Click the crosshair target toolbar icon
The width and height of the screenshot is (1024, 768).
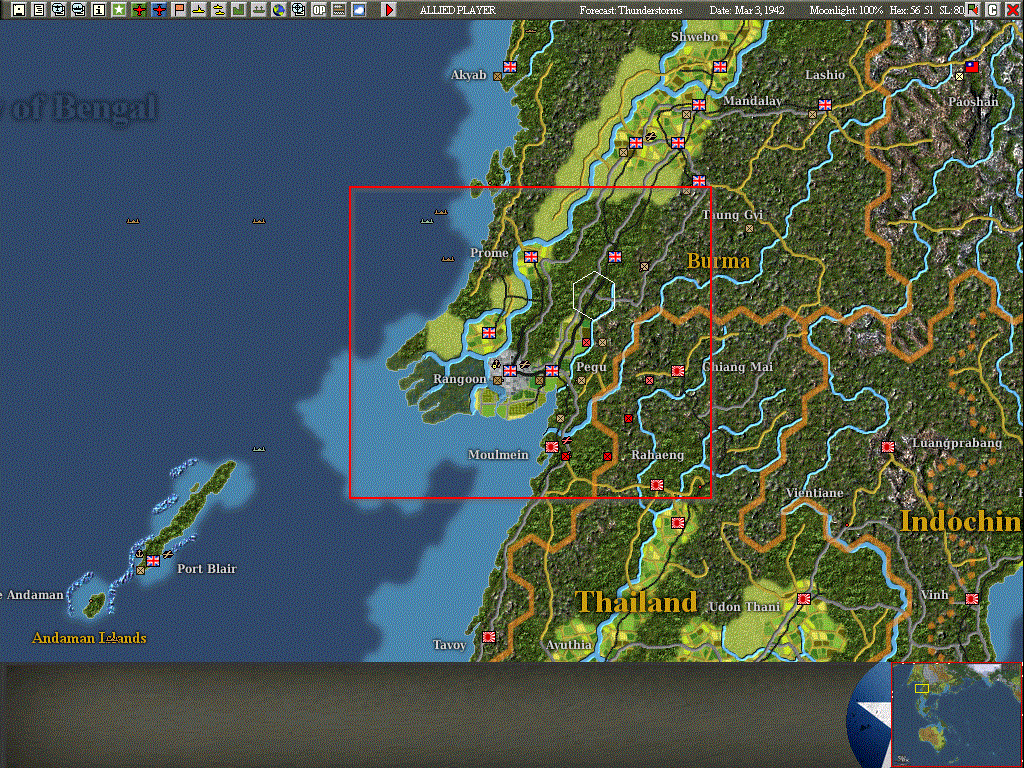[298, 10]
